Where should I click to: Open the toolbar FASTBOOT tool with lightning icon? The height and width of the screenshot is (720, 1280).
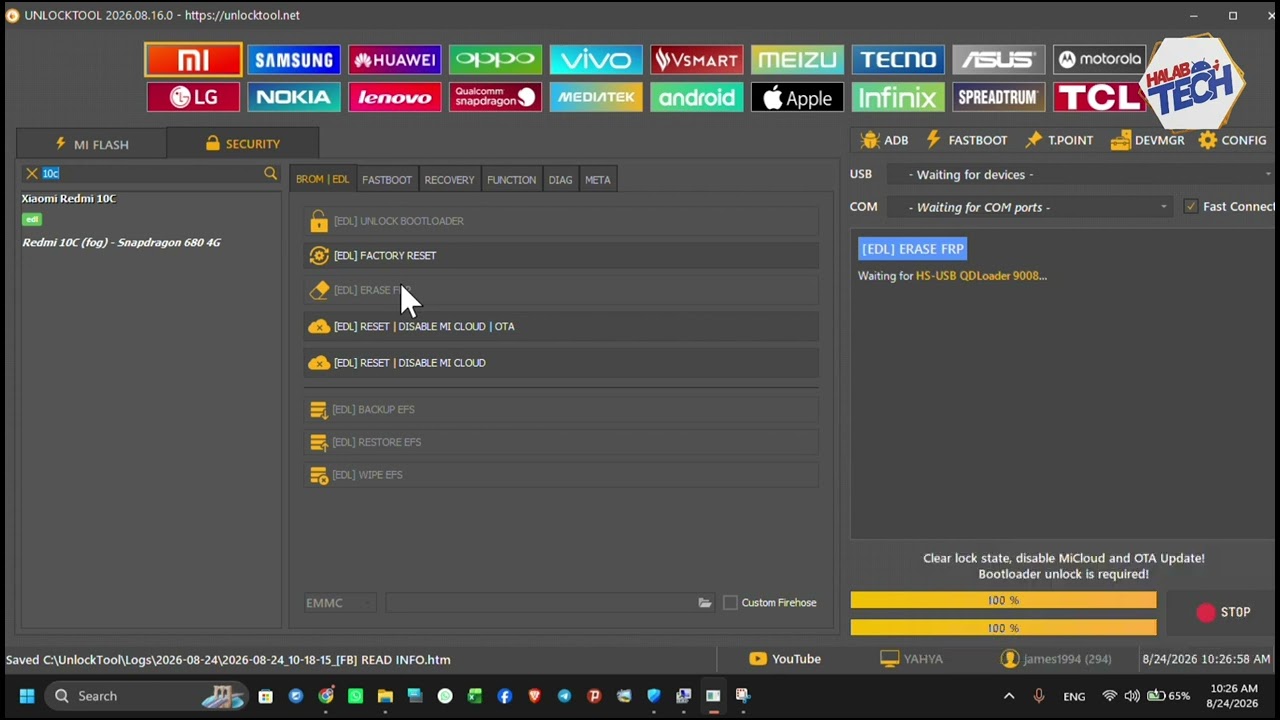point(966,140)
